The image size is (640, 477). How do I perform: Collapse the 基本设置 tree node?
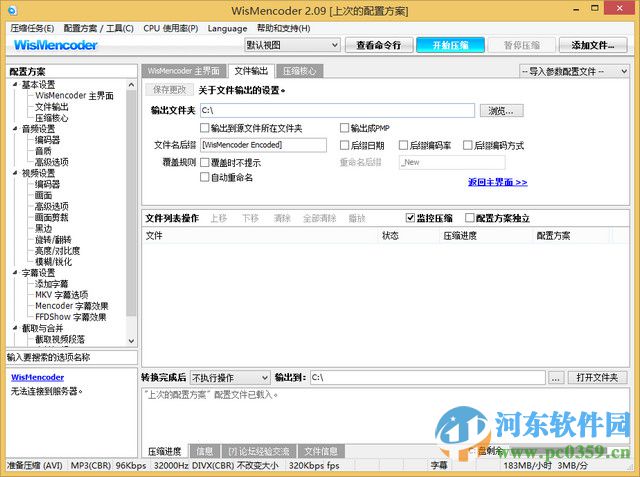(x=16, y=84)
